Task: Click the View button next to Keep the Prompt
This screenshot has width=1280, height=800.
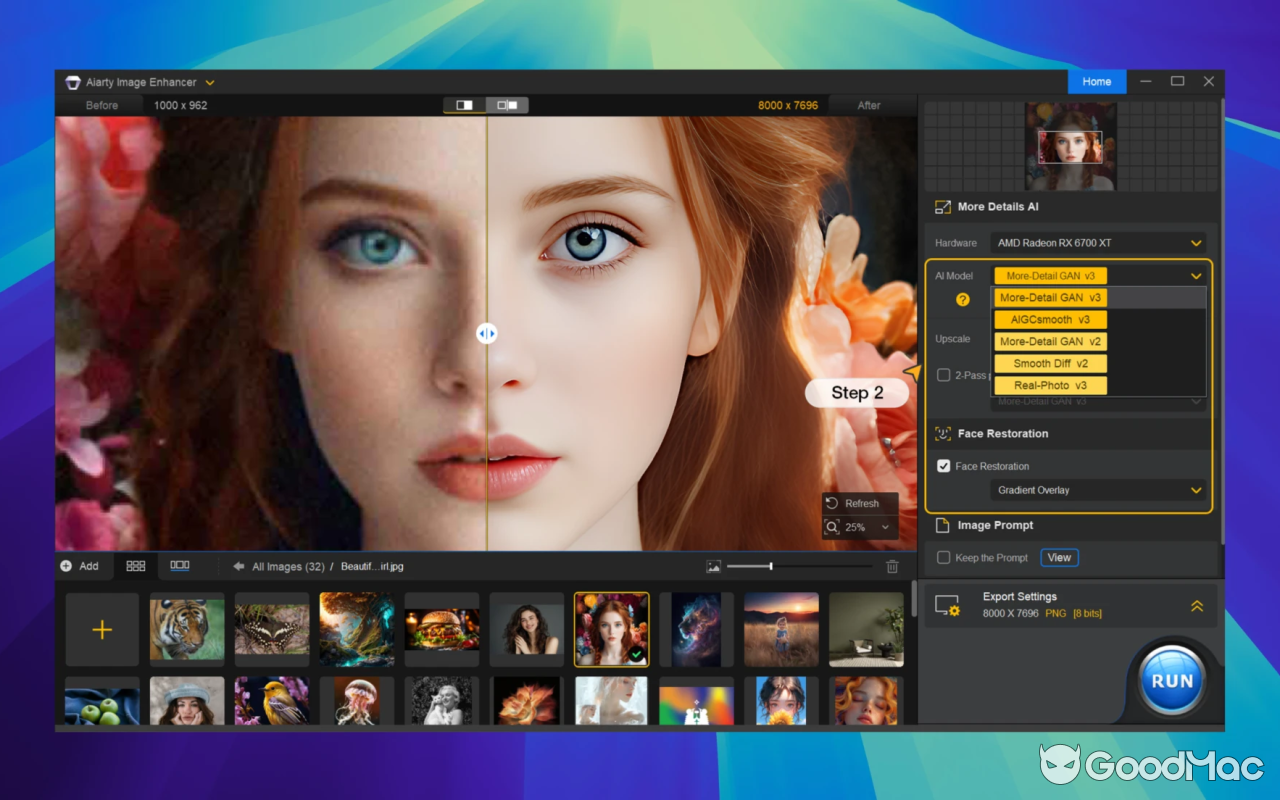Action: pos(1059,557)
